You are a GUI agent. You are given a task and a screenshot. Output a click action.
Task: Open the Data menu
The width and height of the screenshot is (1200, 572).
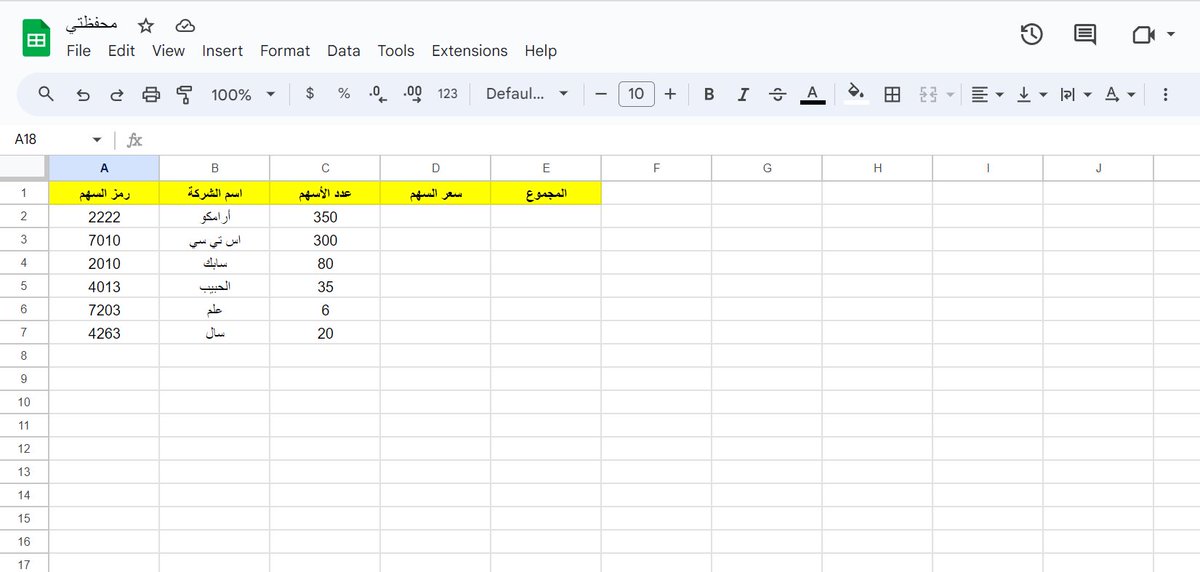tap(343, 50)
